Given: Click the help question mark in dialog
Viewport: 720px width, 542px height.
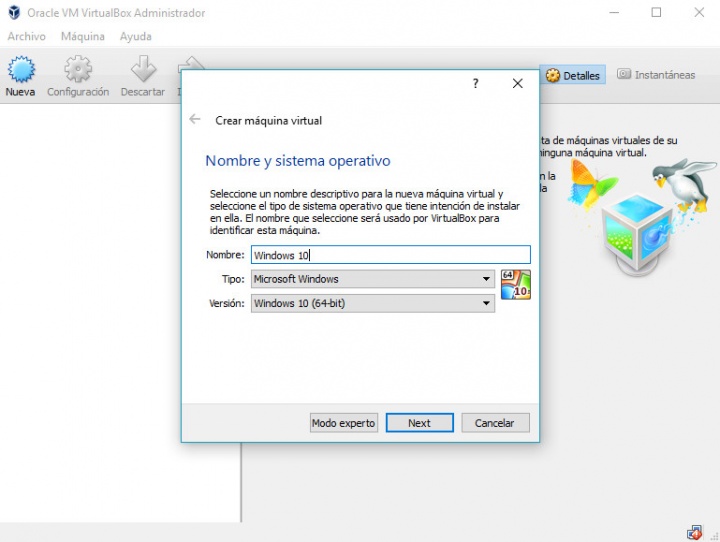Looking at the screenshot, I should tap(476, 84).
